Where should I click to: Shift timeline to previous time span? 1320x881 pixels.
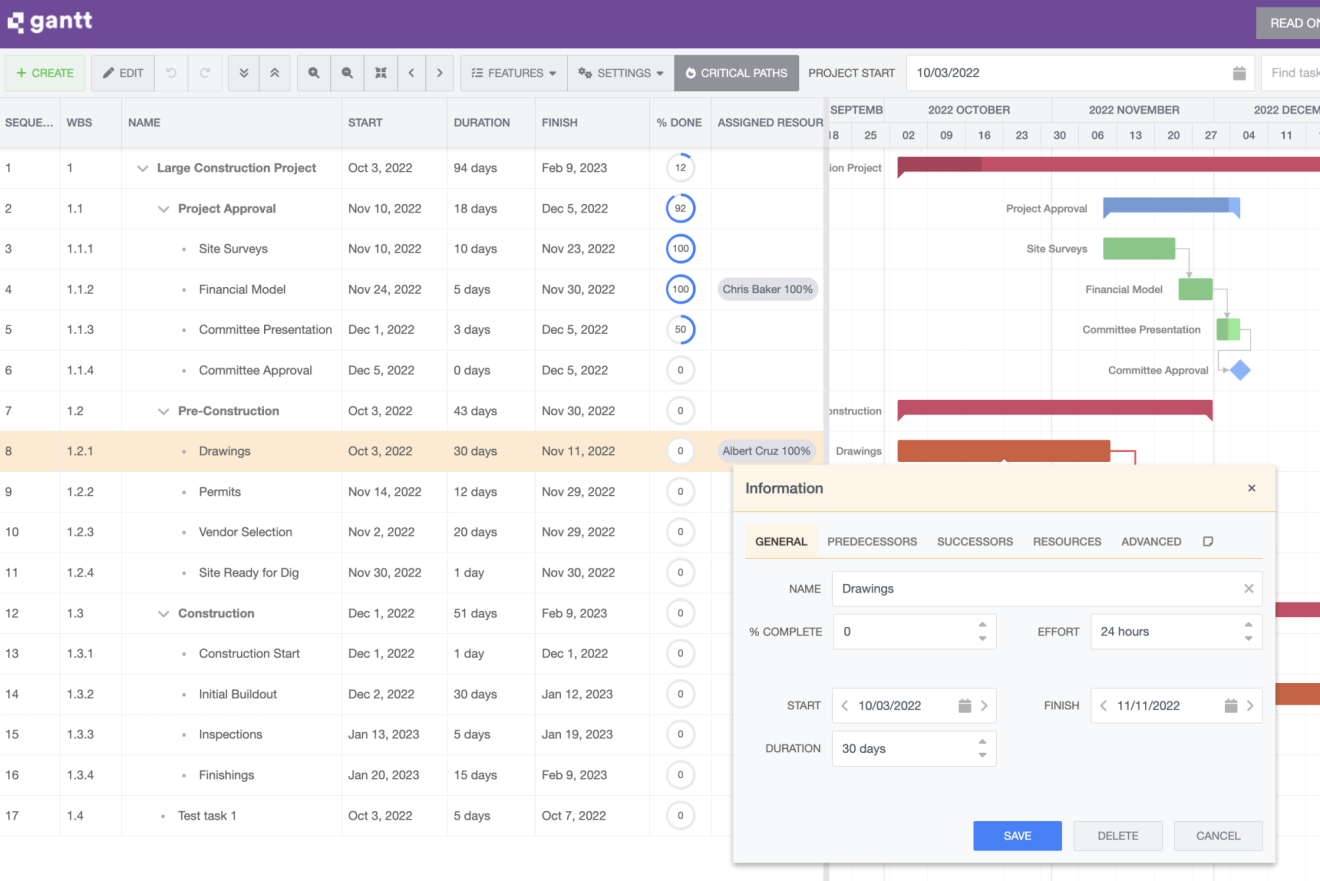click(411, 73)
